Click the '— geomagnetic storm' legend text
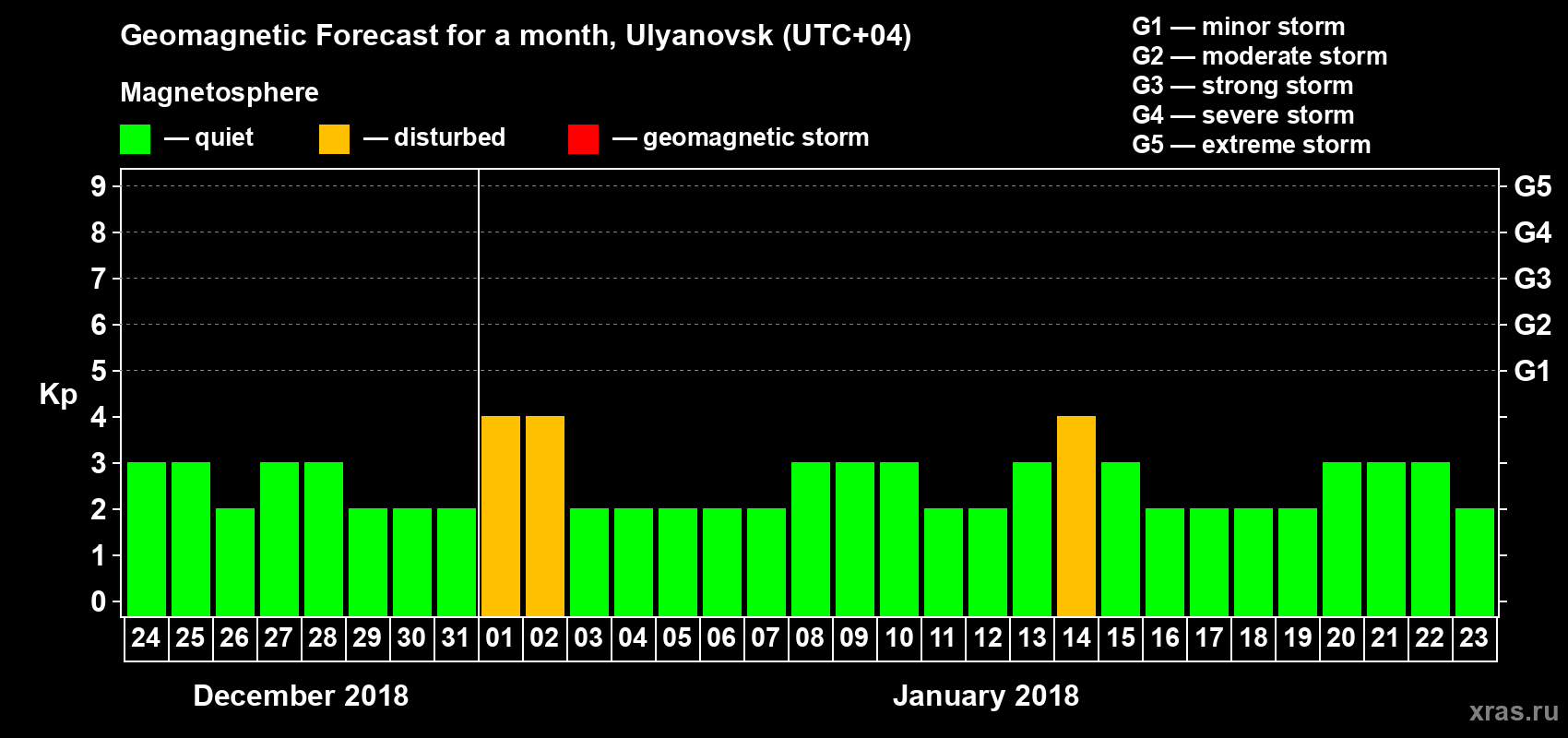The image size is (1568, 738). click(741, 137)
